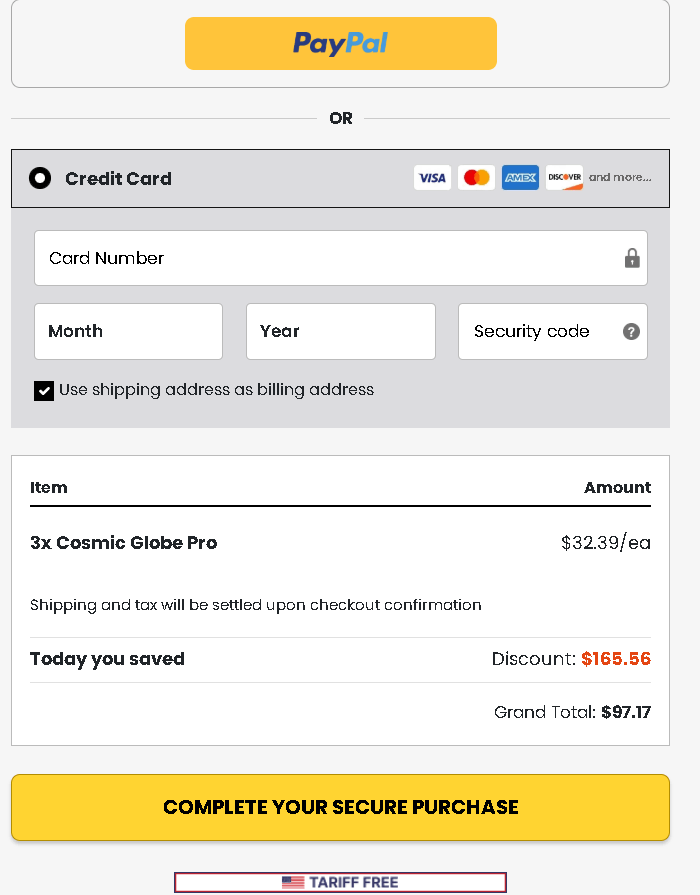
Task: Select the Credit Card radio button
Action: click(x=40, y=179)
